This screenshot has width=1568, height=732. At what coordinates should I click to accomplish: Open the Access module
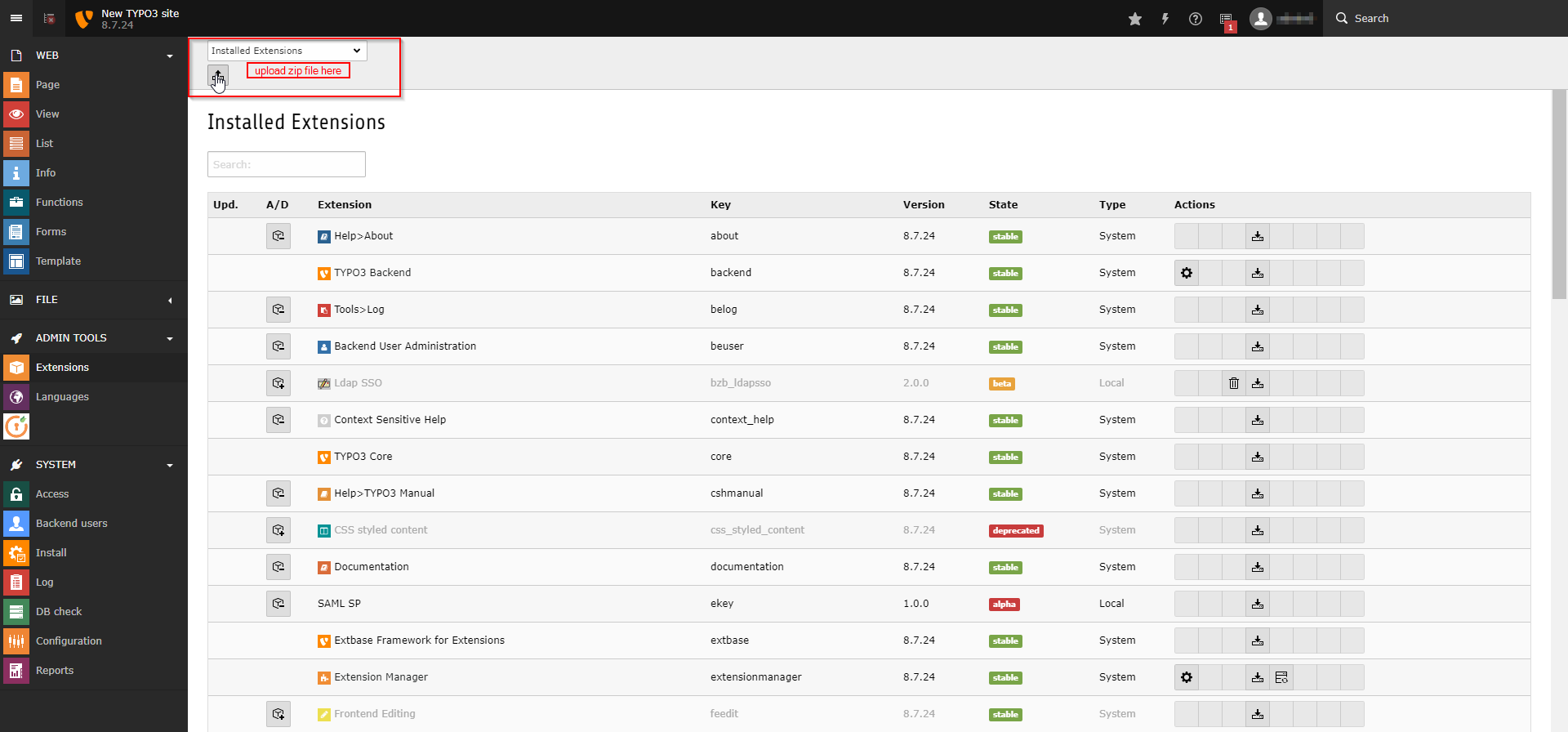94,494
